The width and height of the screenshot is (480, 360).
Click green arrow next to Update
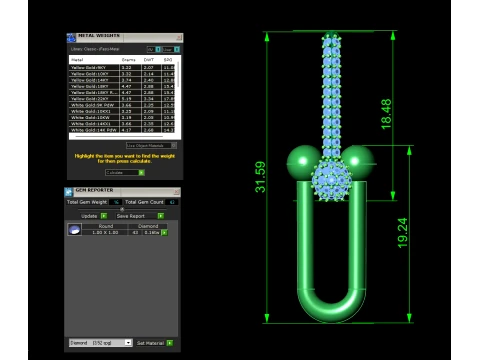[x=104, y=216]
